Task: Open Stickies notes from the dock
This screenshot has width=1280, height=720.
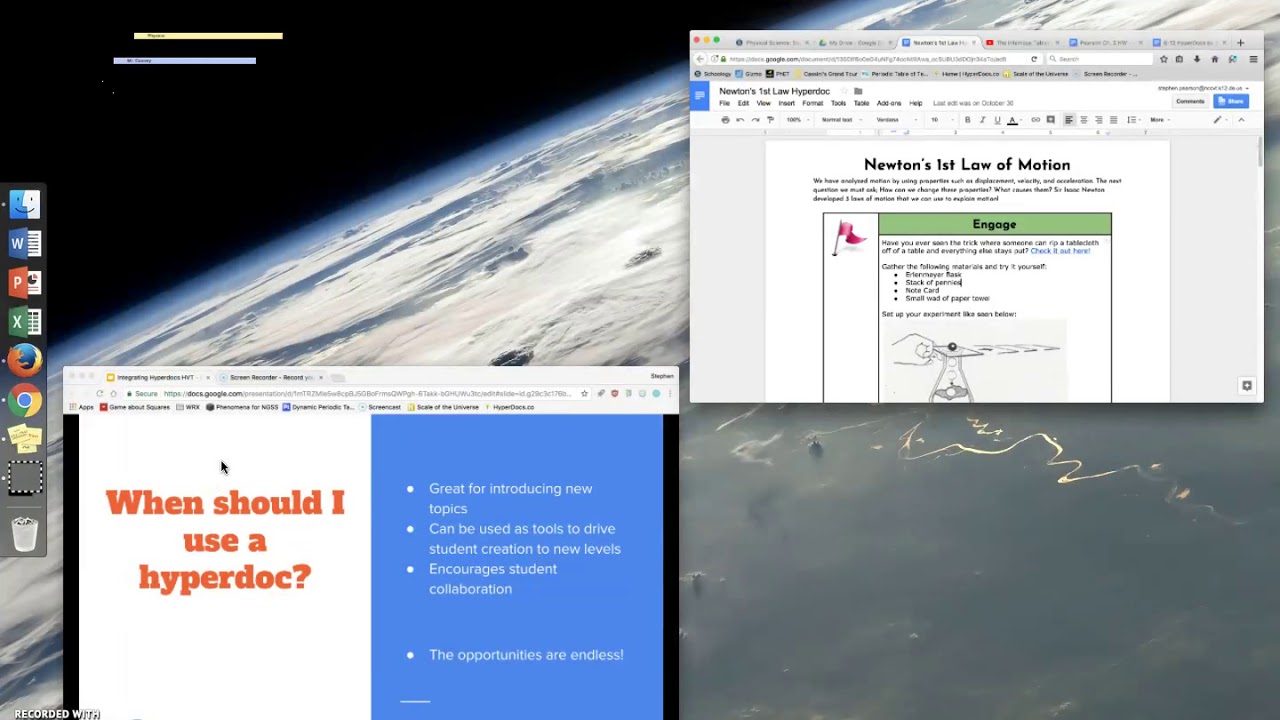Action: click(x=25, y=439)
